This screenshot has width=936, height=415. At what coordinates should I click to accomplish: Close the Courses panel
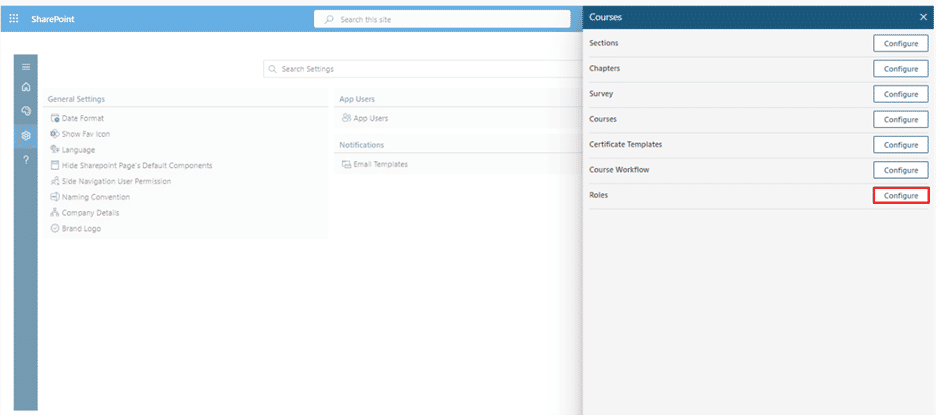(x=923, y=17)
